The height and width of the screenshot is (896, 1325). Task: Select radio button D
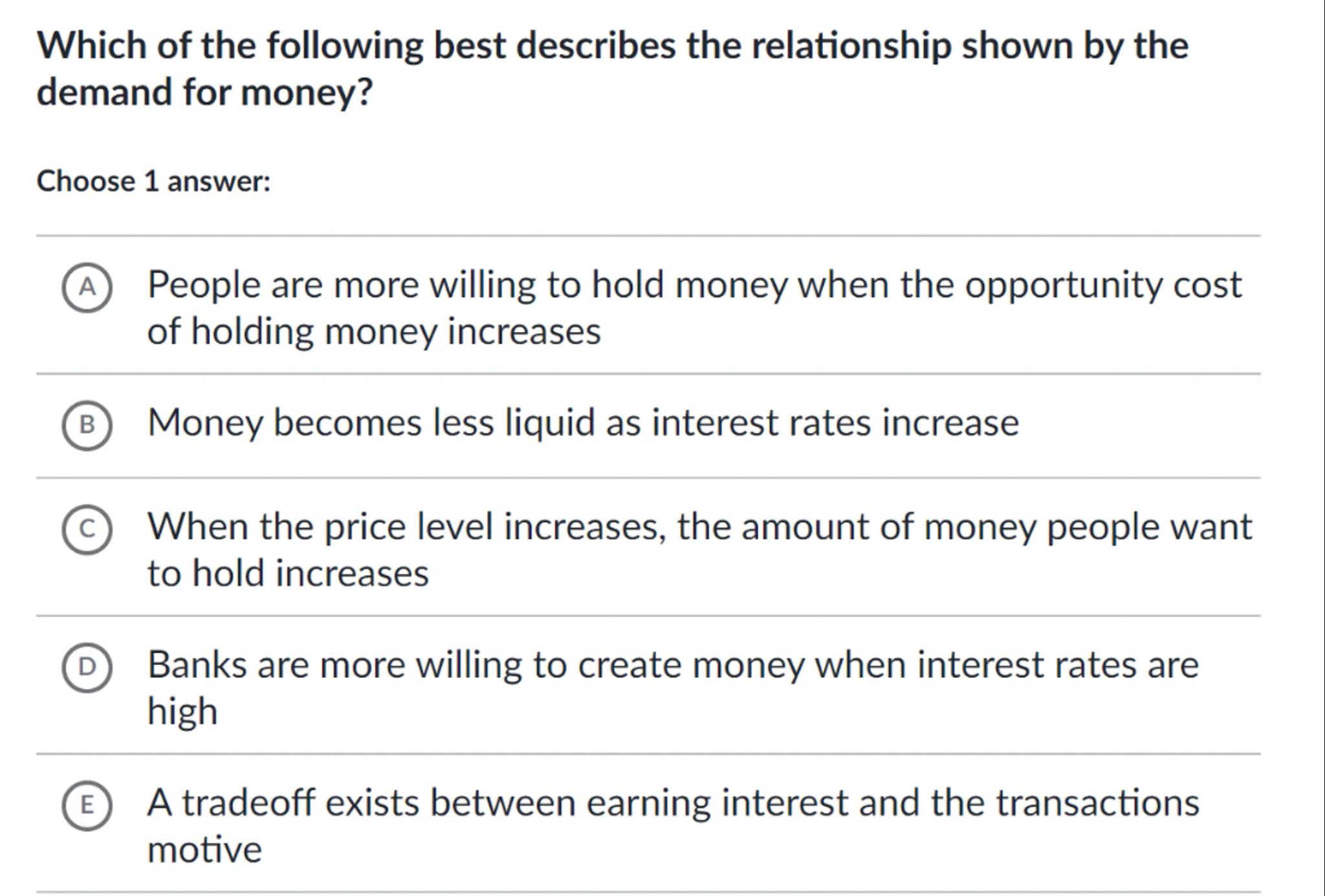point(87,667)
